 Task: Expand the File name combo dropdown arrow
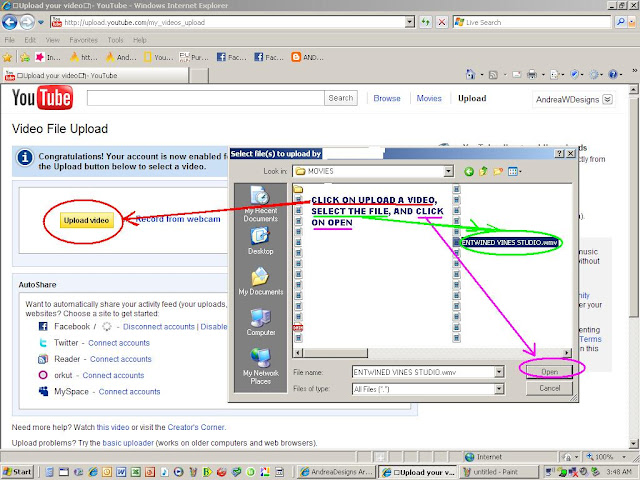tap(499, 372)
